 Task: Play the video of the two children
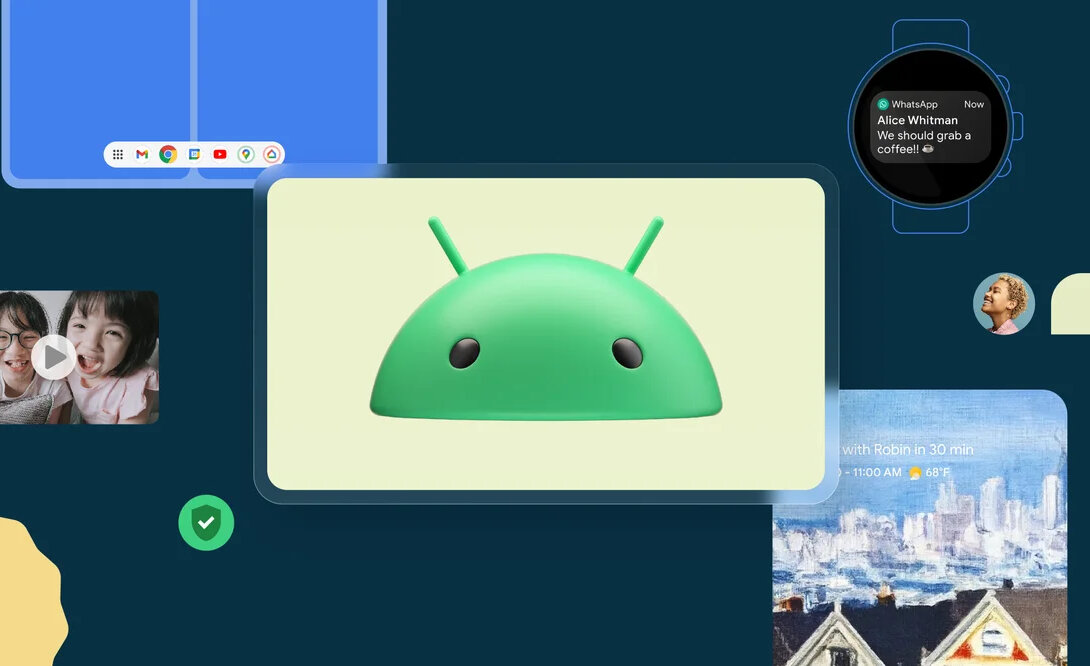pyautogui.click(x=54, y=357)
